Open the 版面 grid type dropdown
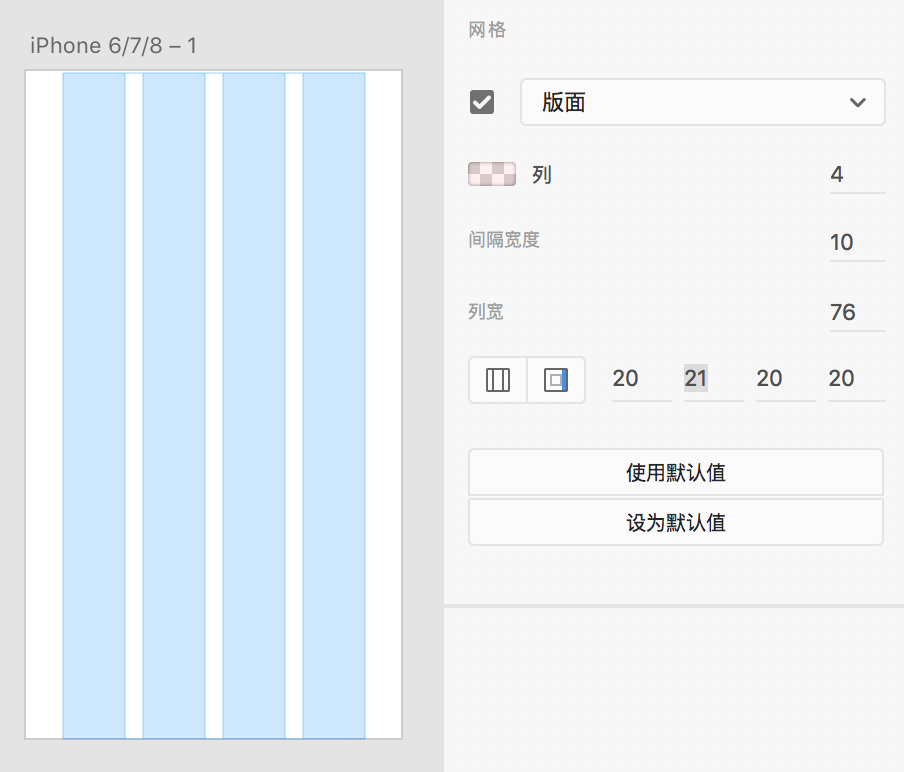The image size is (904, 772). (x=702, y=102)
